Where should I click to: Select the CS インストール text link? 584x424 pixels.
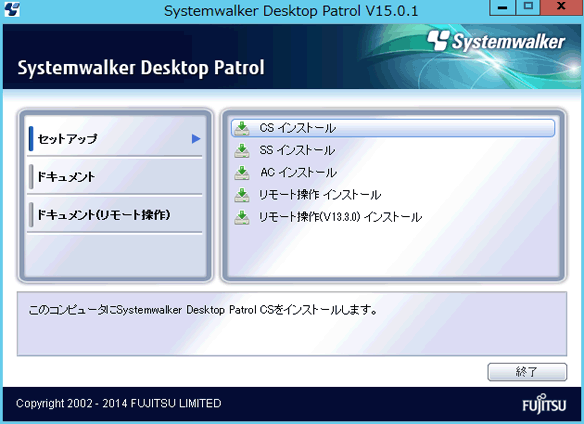coord(298,128)
